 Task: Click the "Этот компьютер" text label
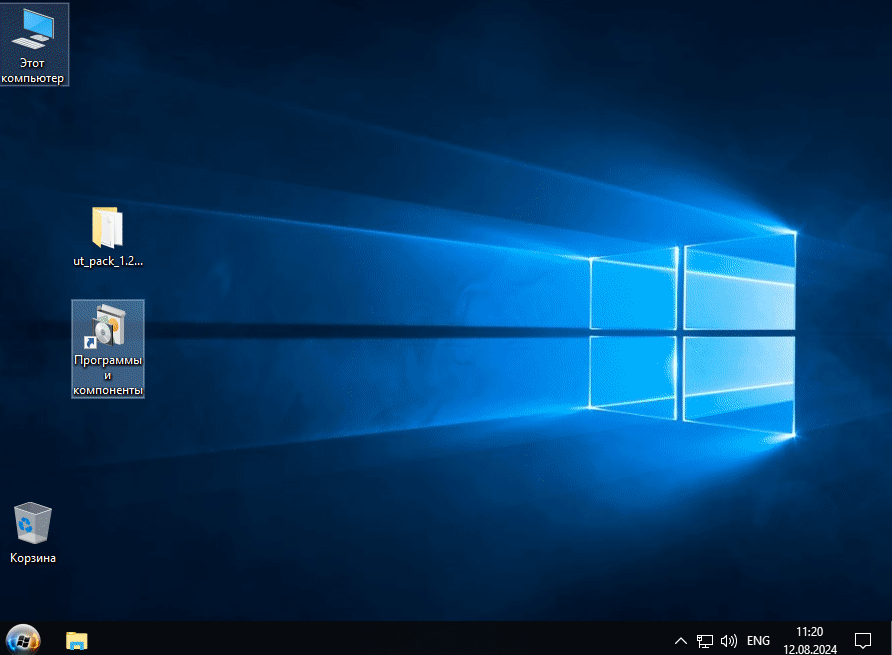pos(34,70)
